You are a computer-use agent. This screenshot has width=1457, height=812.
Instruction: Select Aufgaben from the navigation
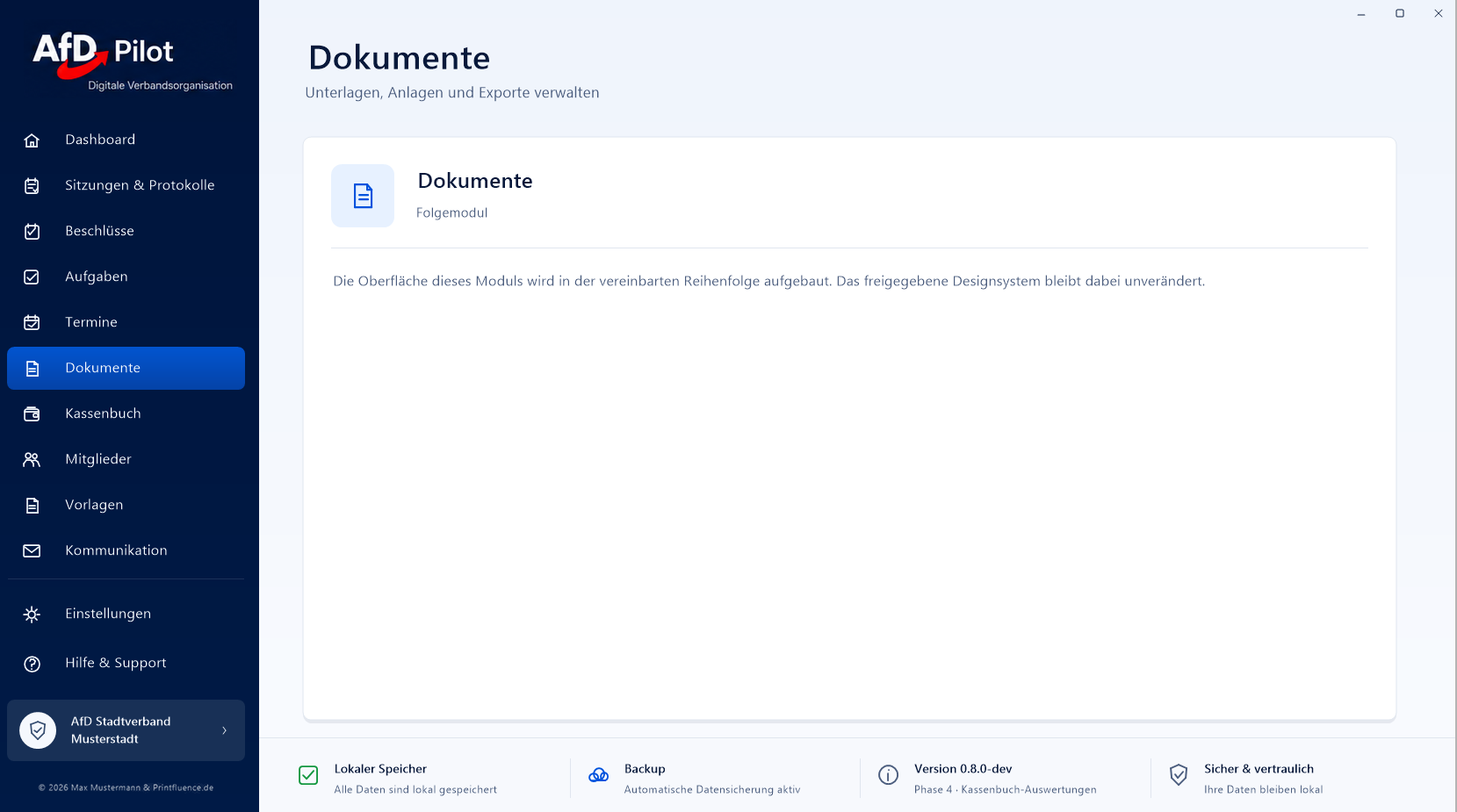pos(97,277)
